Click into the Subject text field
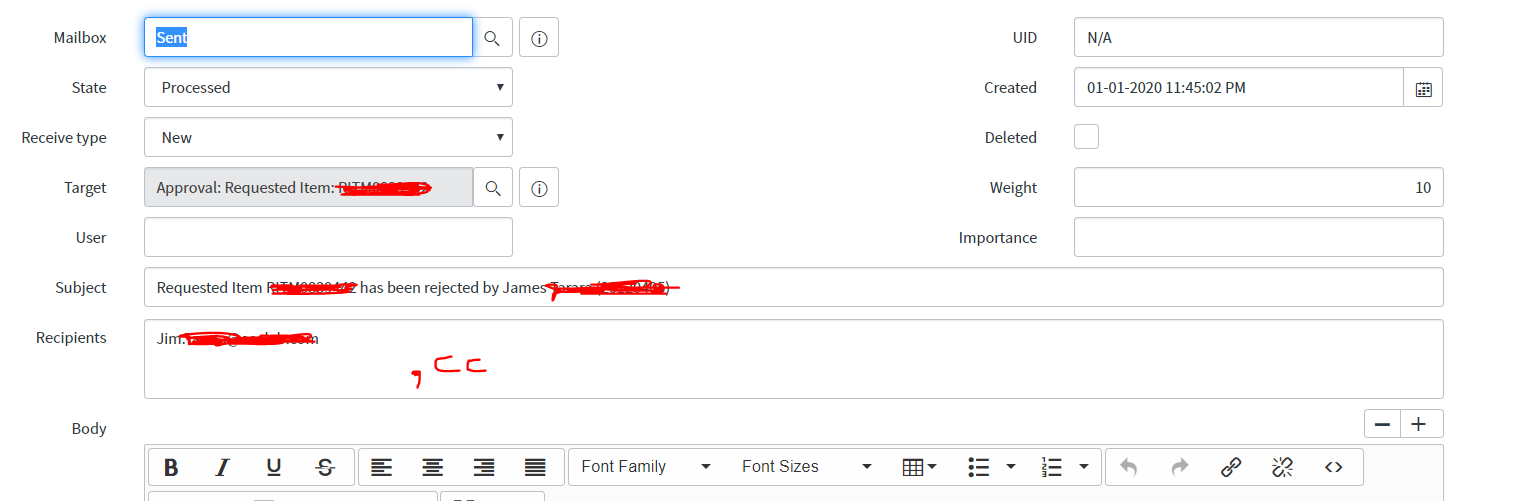The height and width of the screenshot is (501, 1531). [x=793, y=288]
